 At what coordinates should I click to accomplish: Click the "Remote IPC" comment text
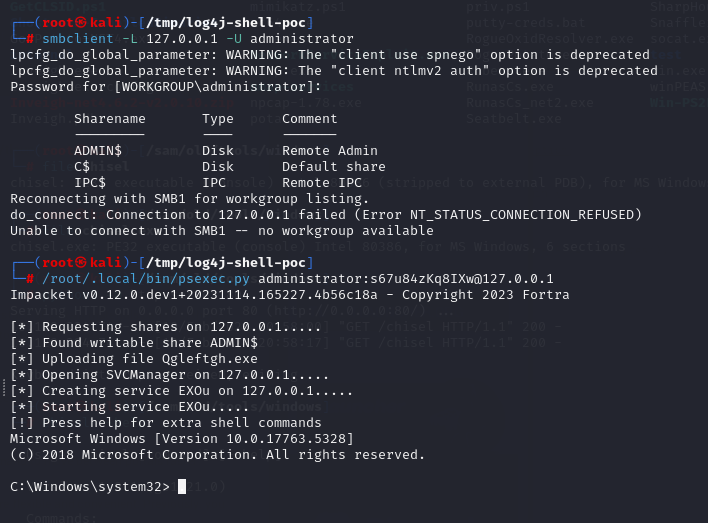pyautogui.click(x=322, y=182)
